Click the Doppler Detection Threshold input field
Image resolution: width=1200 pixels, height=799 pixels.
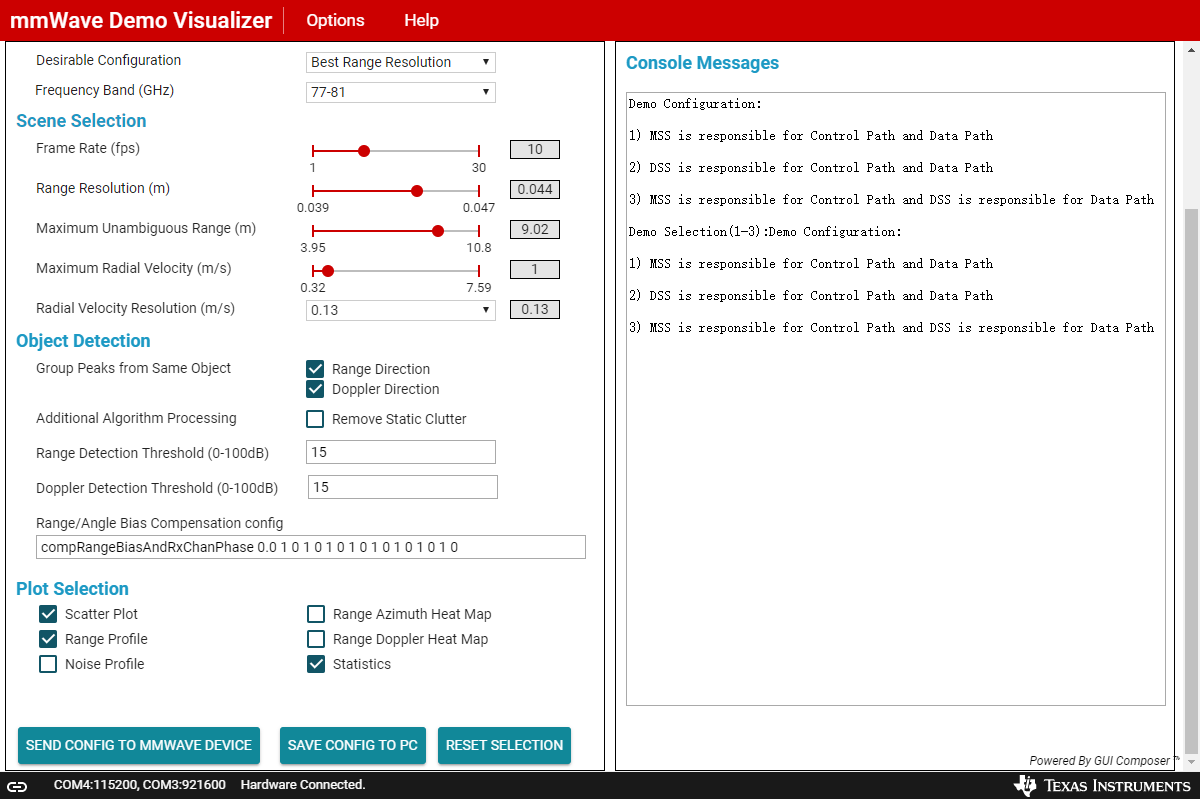(x=403, y=487)
